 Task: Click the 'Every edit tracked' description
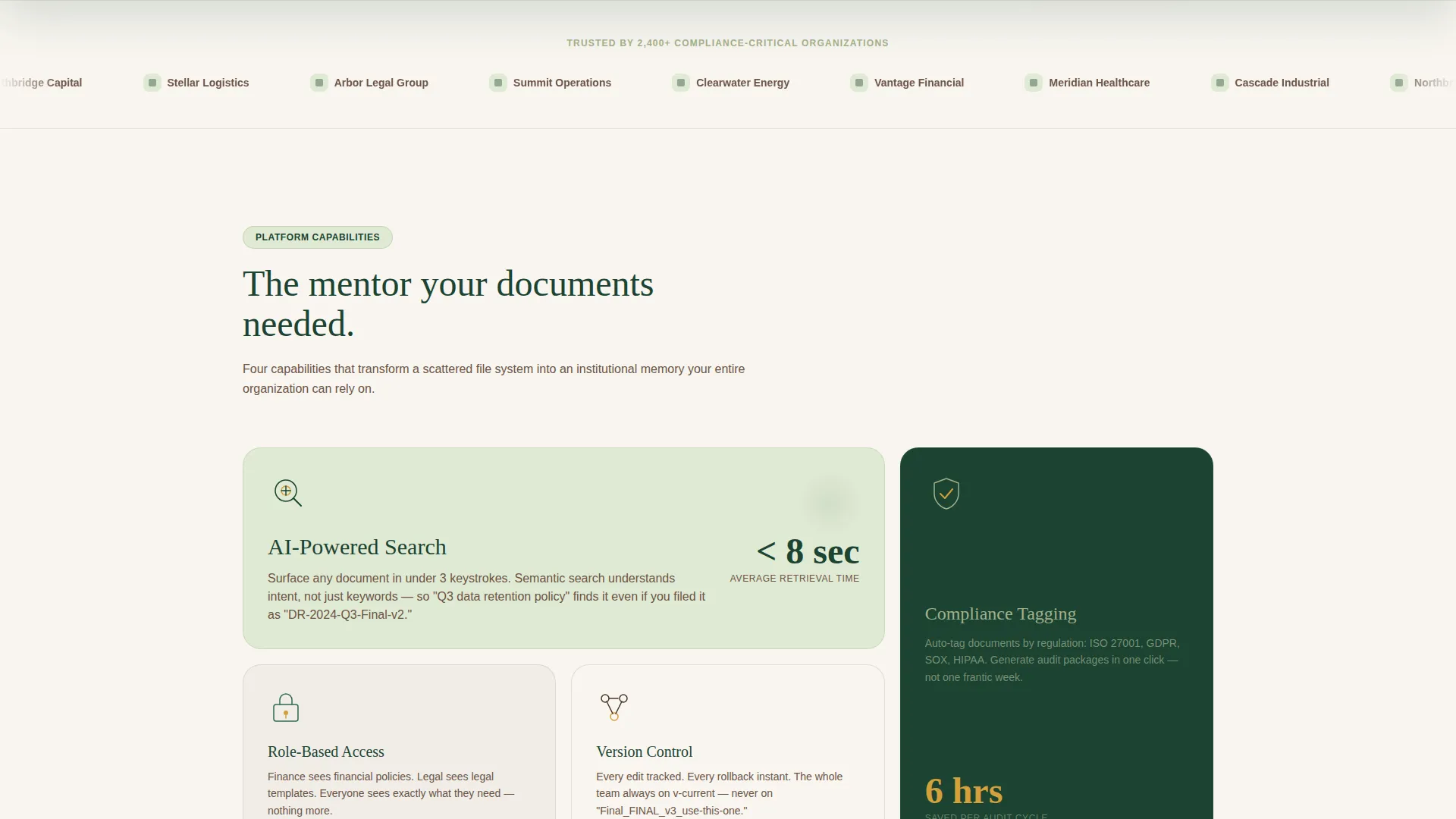coord(720,793)
